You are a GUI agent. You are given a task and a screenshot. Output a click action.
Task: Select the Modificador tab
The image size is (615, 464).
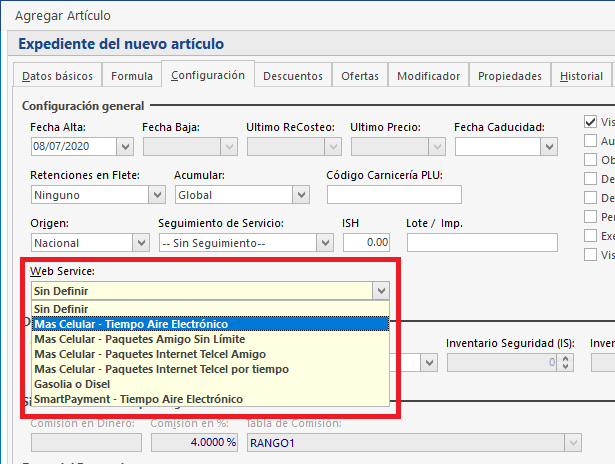tap(428, 76)
